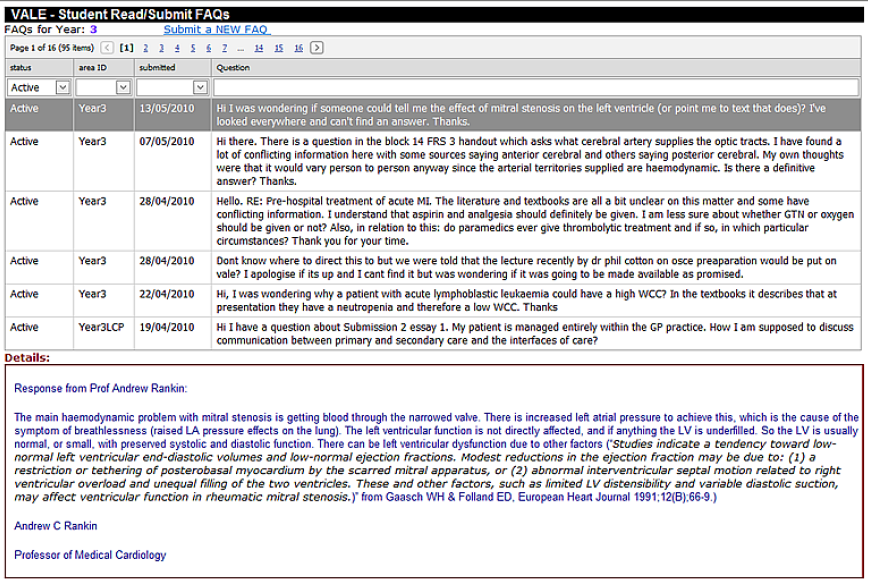
Task: Open the submitted date filter dropdown
Action: [x=199, y=88]
